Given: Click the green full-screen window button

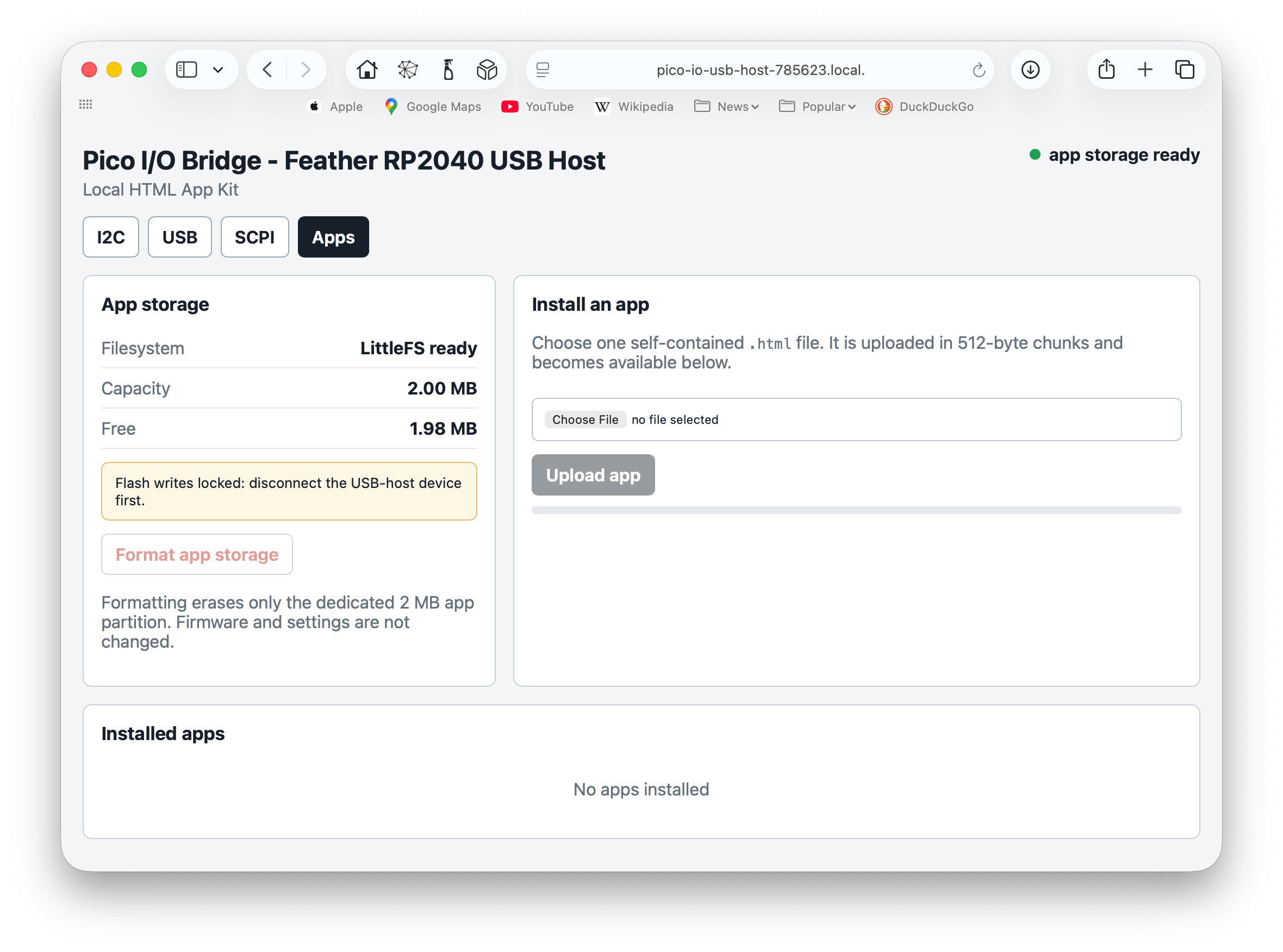Looking at the screenshot, I should [x=139, y=70].
